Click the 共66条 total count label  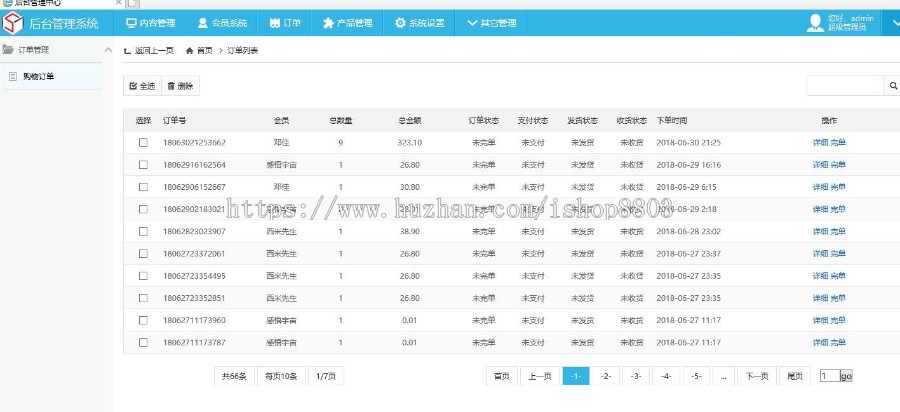click(x=234, y=376)
